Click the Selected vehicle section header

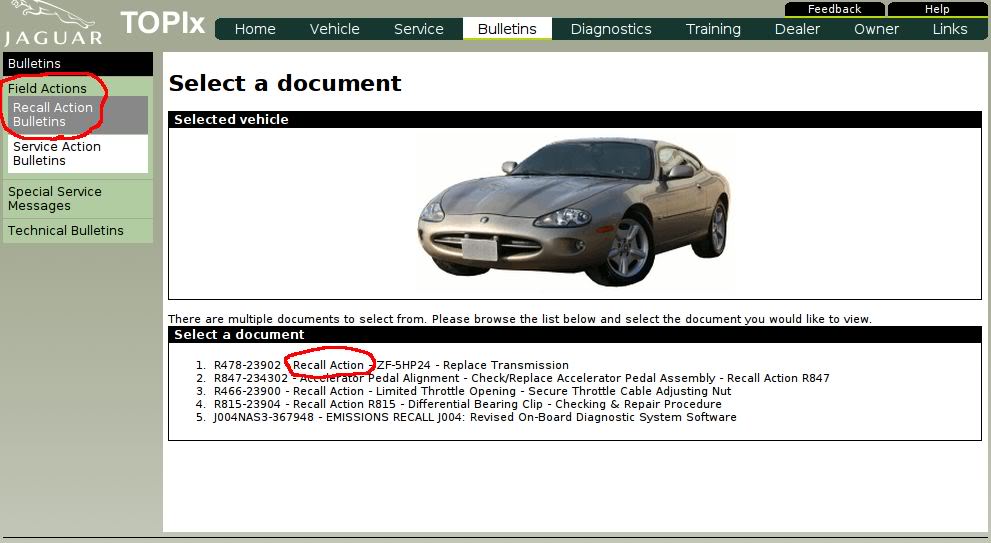[x=575, y=119]
